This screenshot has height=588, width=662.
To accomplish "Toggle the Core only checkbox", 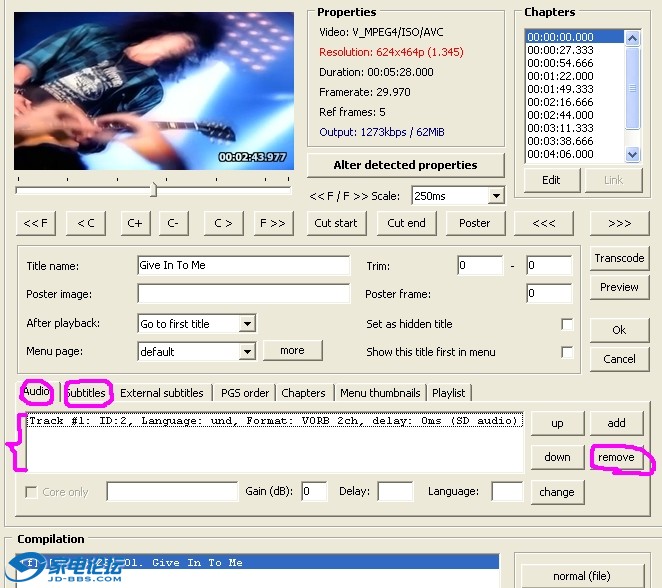I will click(32, 492).
